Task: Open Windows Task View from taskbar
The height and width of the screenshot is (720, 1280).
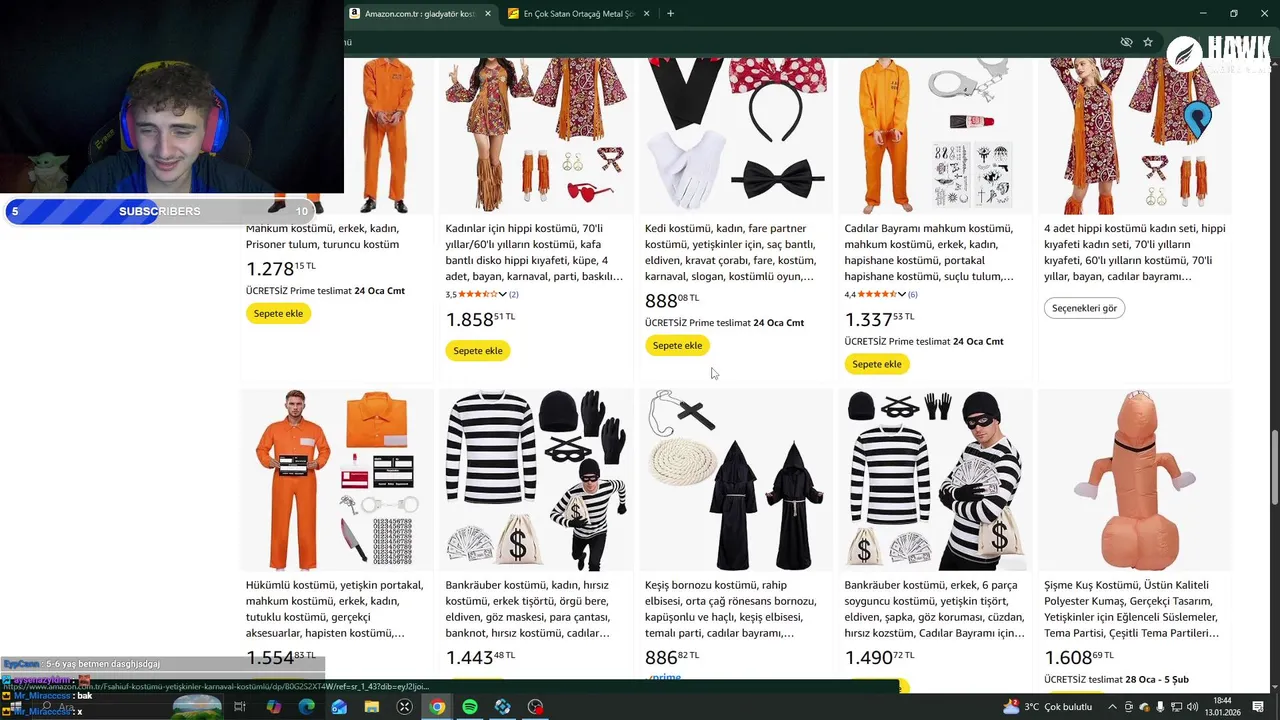Action: coord(240,707)
